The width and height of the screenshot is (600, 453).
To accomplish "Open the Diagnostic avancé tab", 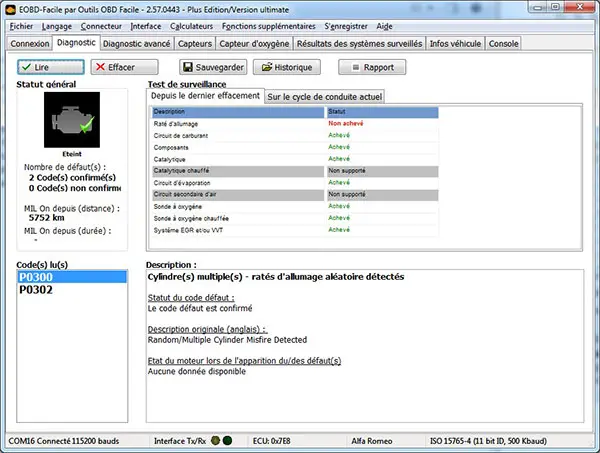I will (137, 44).
